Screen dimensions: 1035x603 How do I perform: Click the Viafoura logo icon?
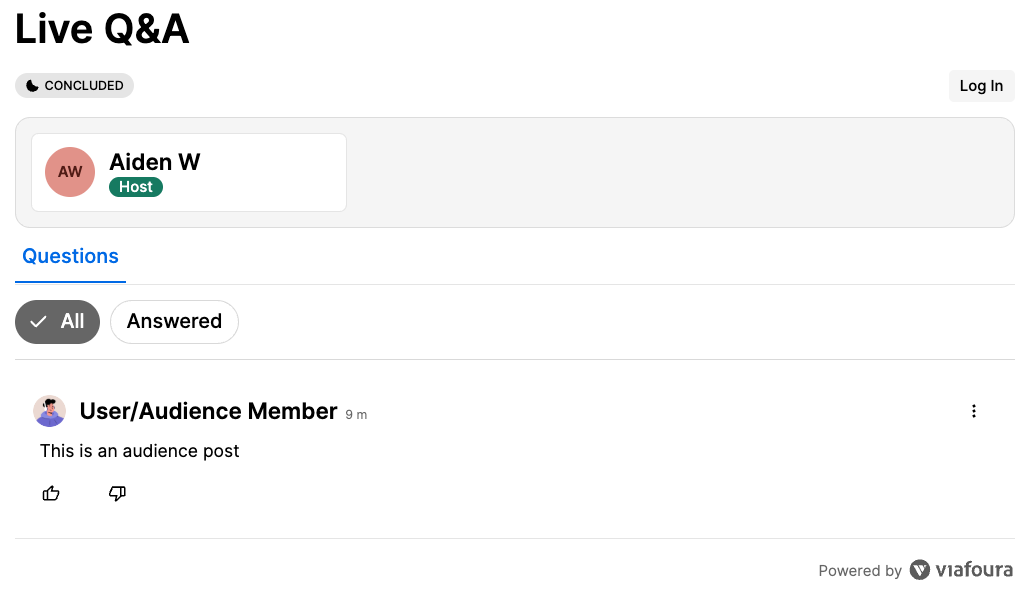920,570
